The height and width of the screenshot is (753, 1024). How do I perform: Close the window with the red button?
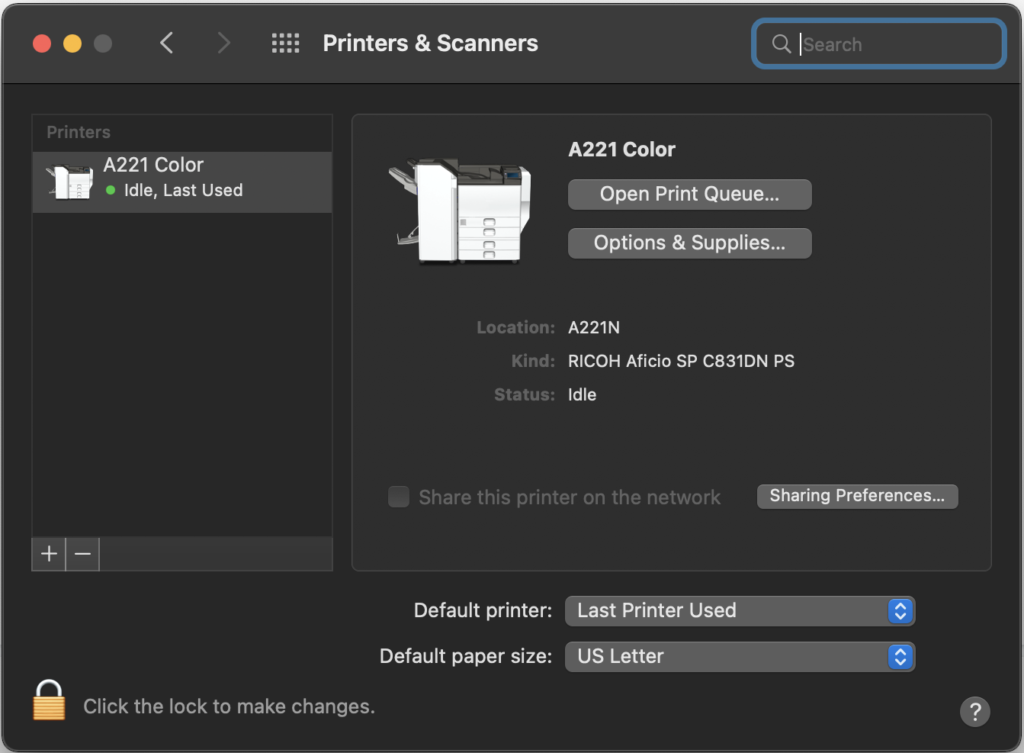tap(42, 43)
